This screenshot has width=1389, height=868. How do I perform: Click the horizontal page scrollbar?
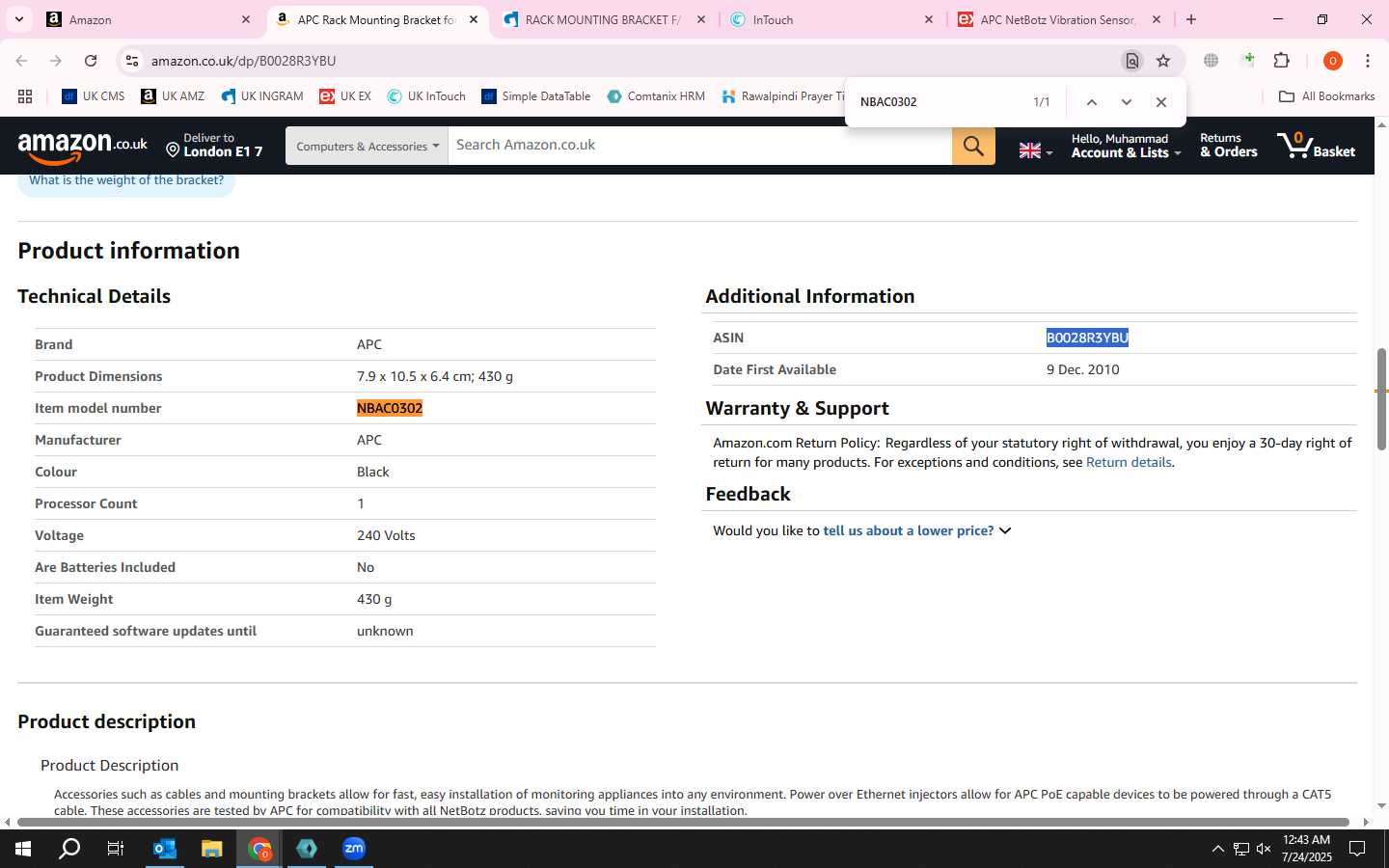pos(685,822)
